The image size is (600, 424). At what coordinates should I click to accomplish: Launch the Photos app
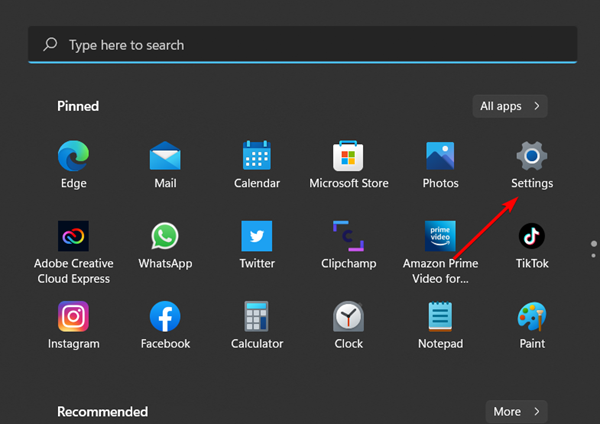[440, 157]
